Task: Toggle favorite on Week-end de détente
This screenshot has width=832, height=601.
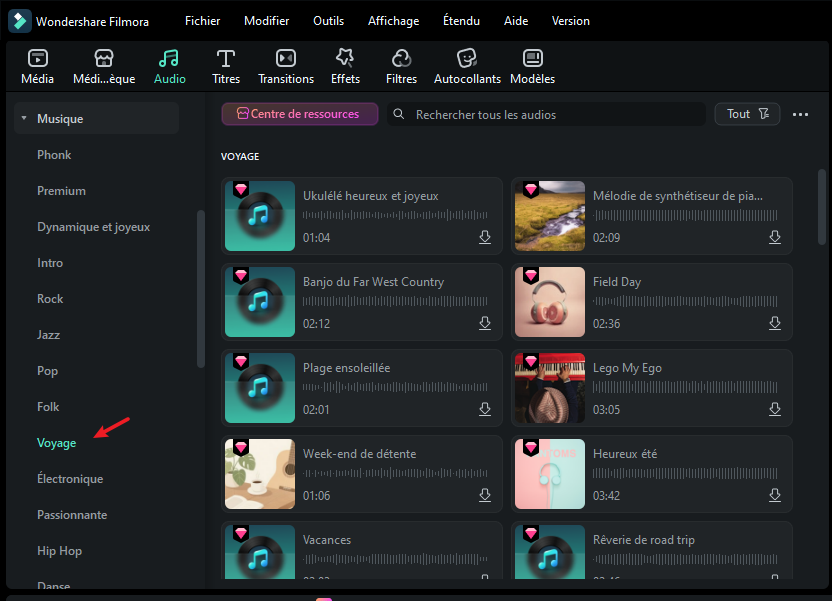Action: 240,447
